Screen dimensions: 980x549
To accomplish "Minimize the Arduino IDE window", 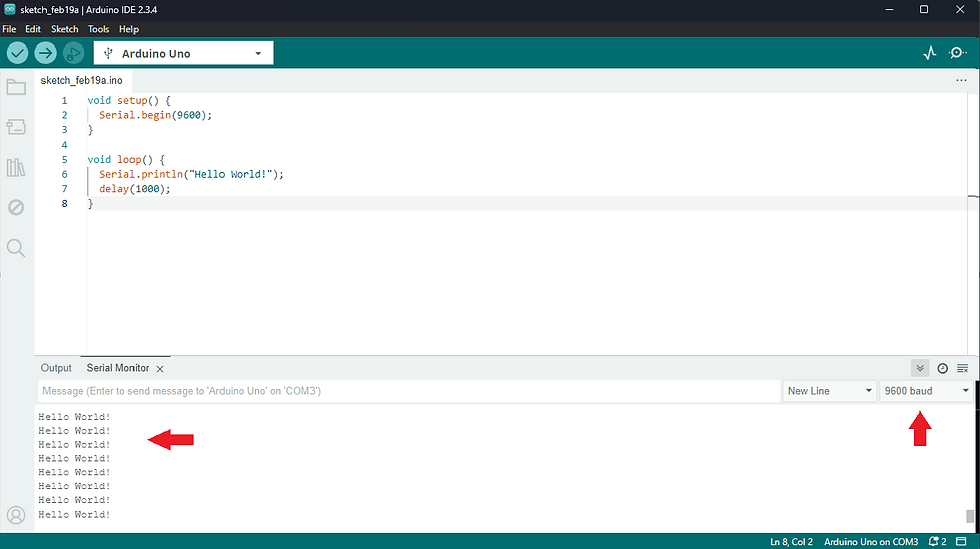I will point(889,9).
